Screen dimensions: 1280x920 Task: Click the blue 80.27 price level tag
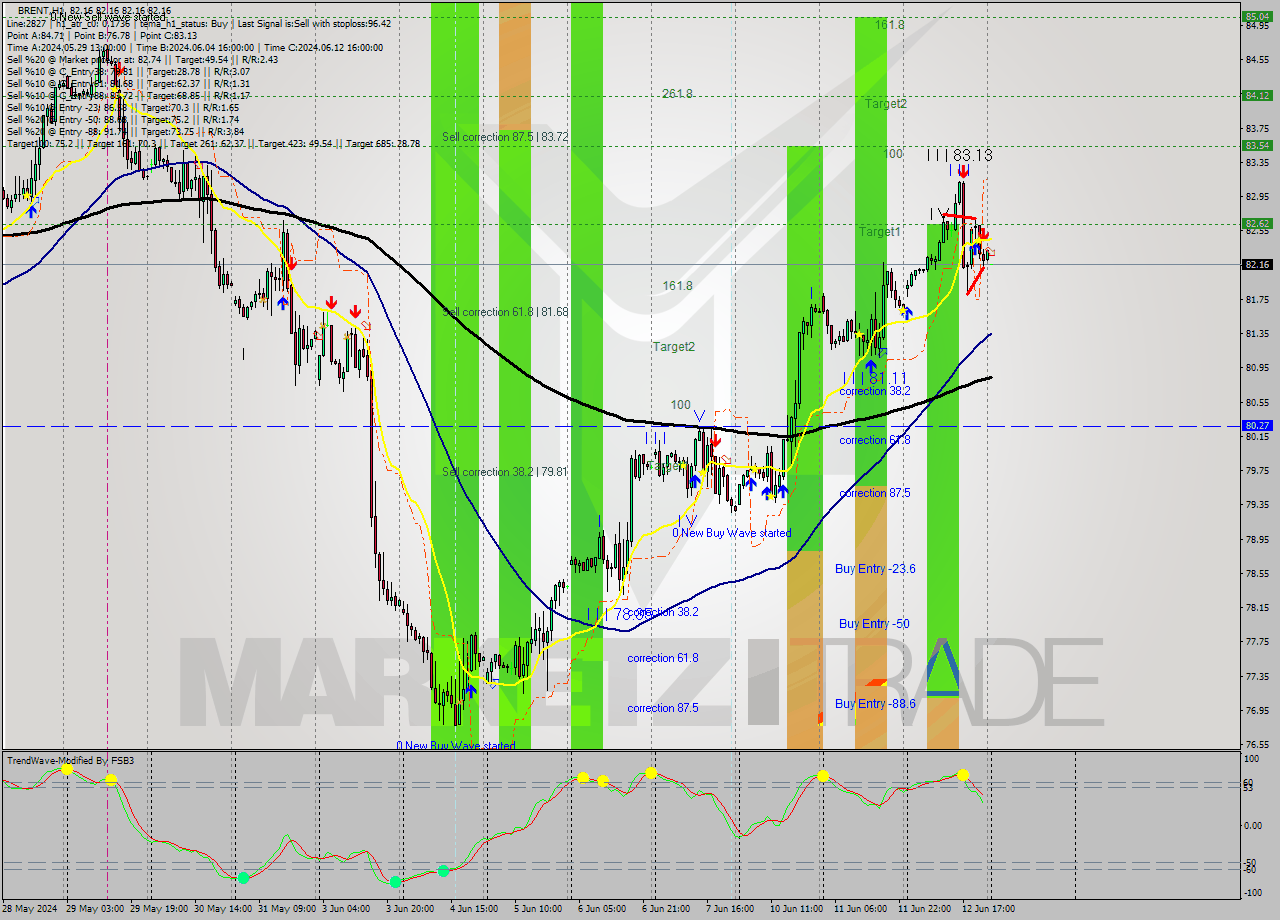point(1256,426)
